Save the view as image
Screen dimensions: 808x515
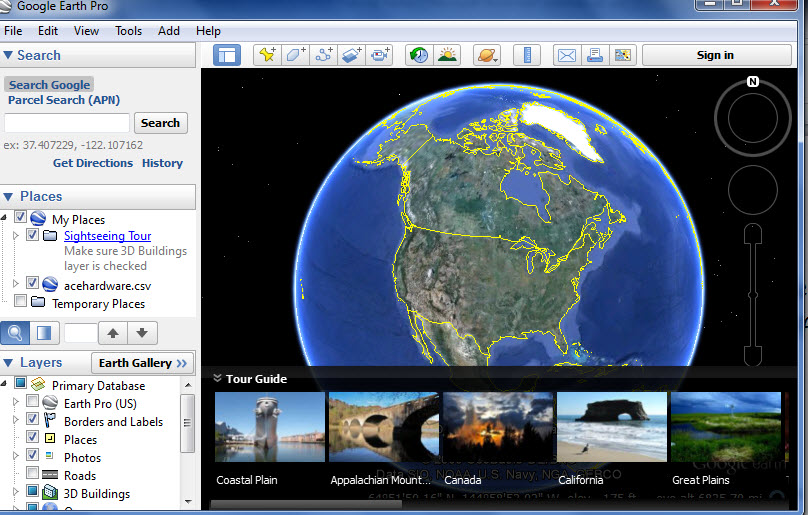pos(622,55)
